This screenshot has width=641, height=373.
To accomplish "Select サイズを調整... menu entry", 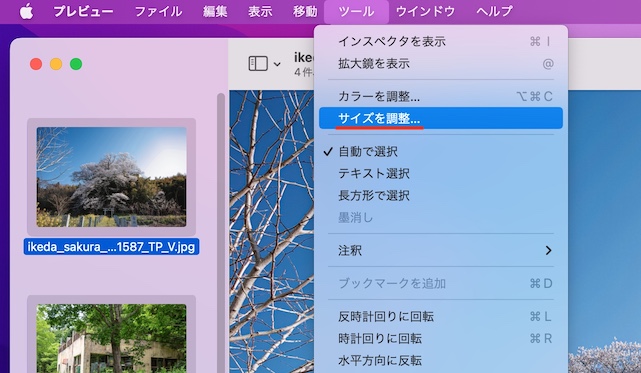I will pos(441,118).
